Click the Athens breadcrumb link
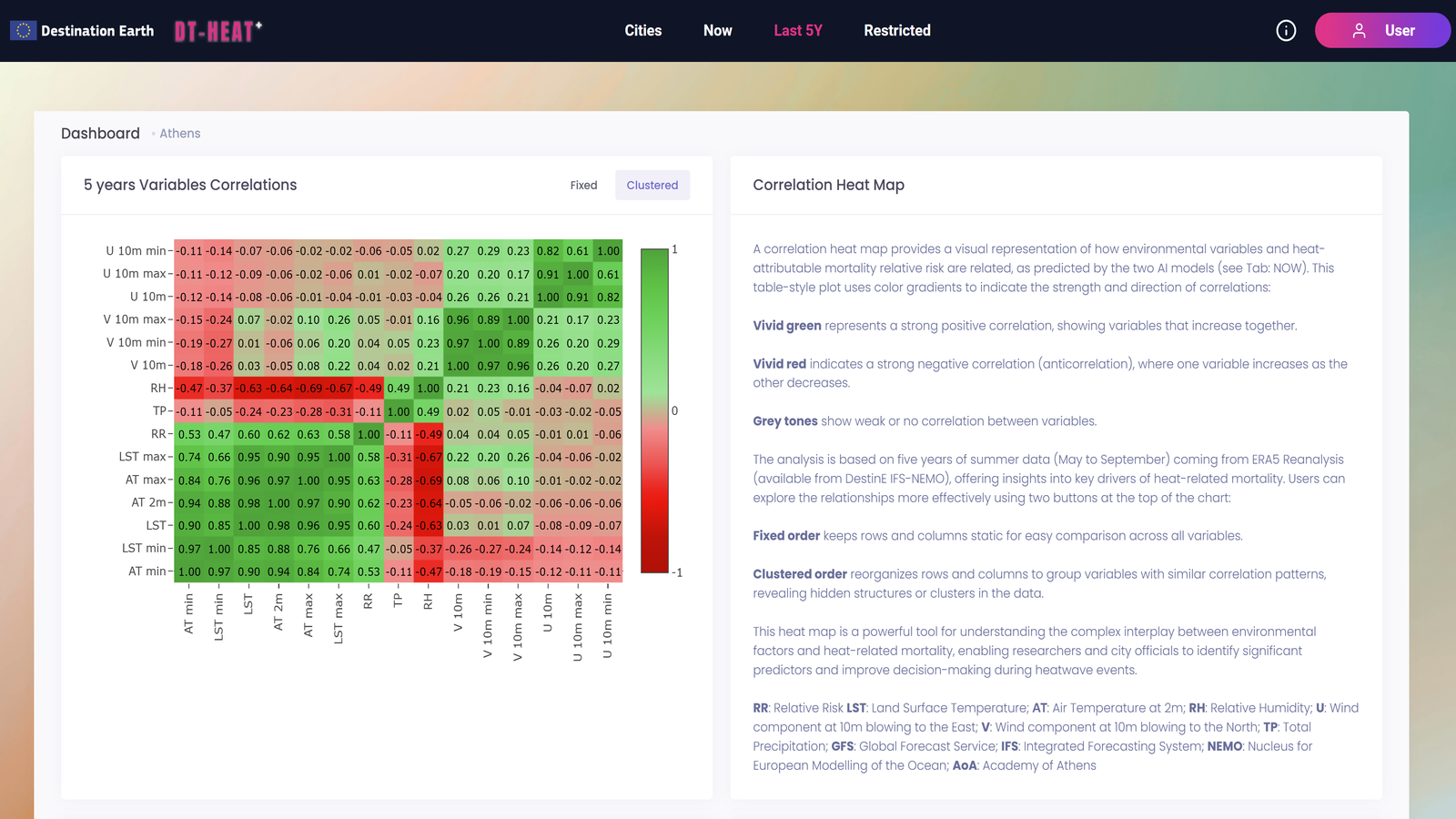1456x819 pixels. pos(180,134)
